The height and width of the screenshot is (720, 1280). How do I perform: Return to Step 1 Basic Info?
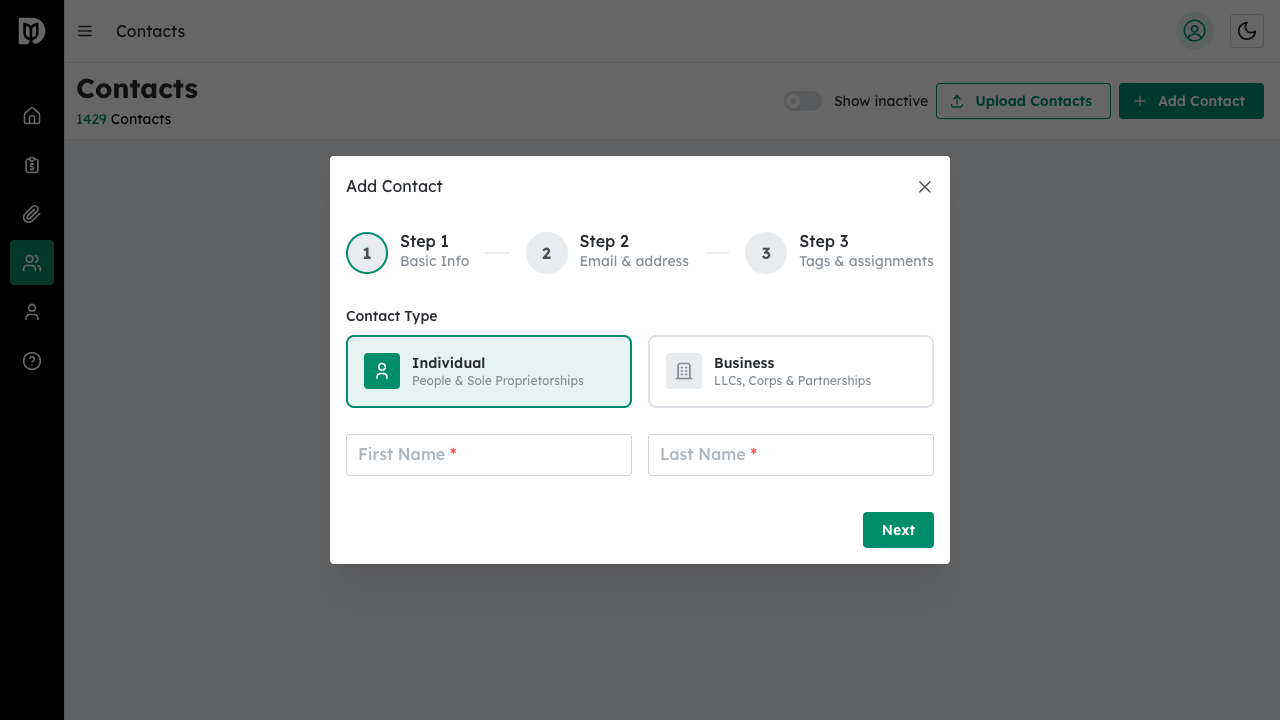(x=366, y=252)
